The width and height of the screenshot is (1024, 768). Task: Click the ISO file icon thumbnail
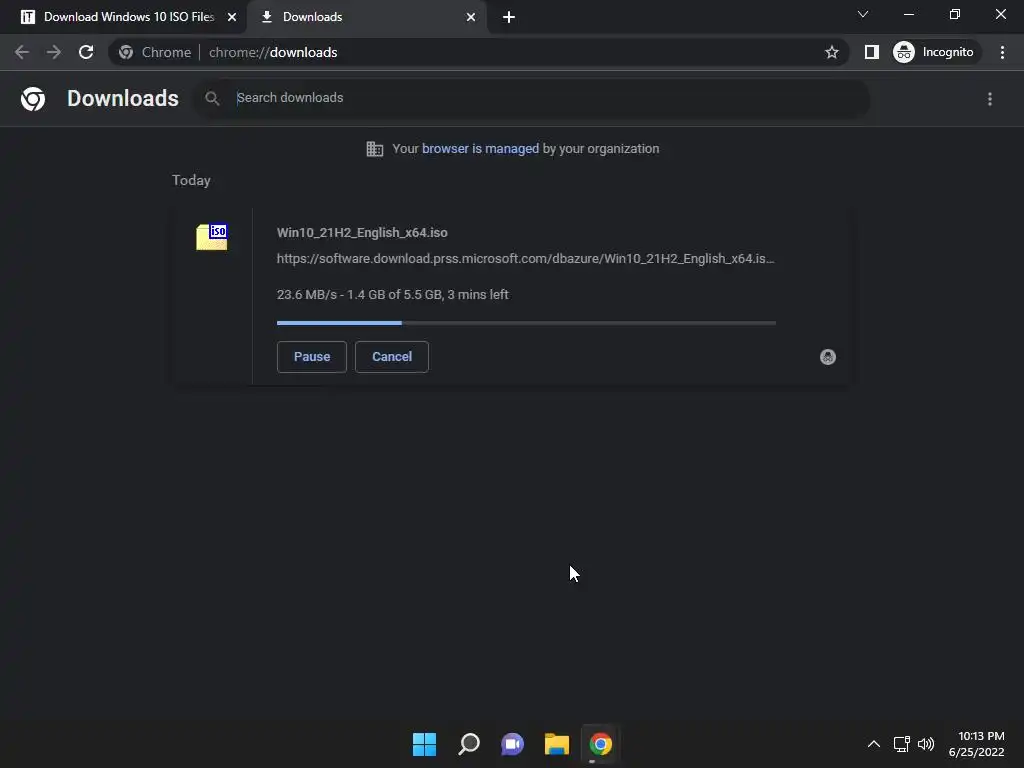(x=212, y=237)
